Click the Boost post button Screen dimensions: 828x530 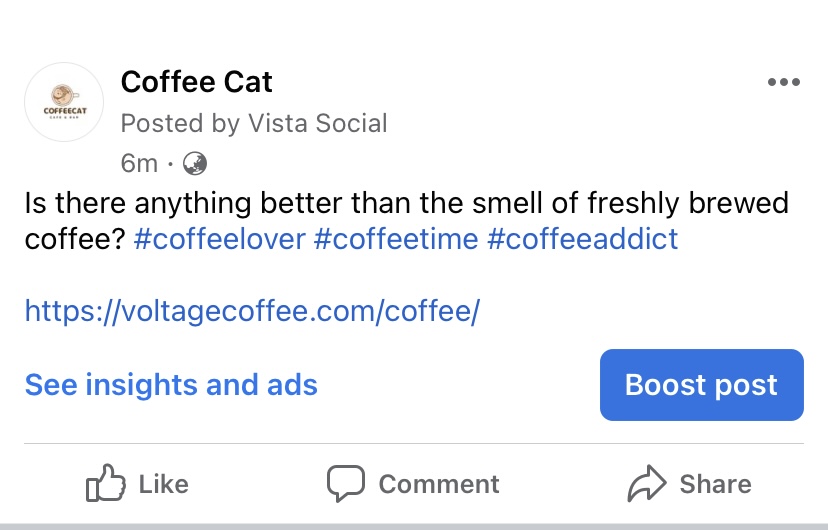click(x=702, y=385)
